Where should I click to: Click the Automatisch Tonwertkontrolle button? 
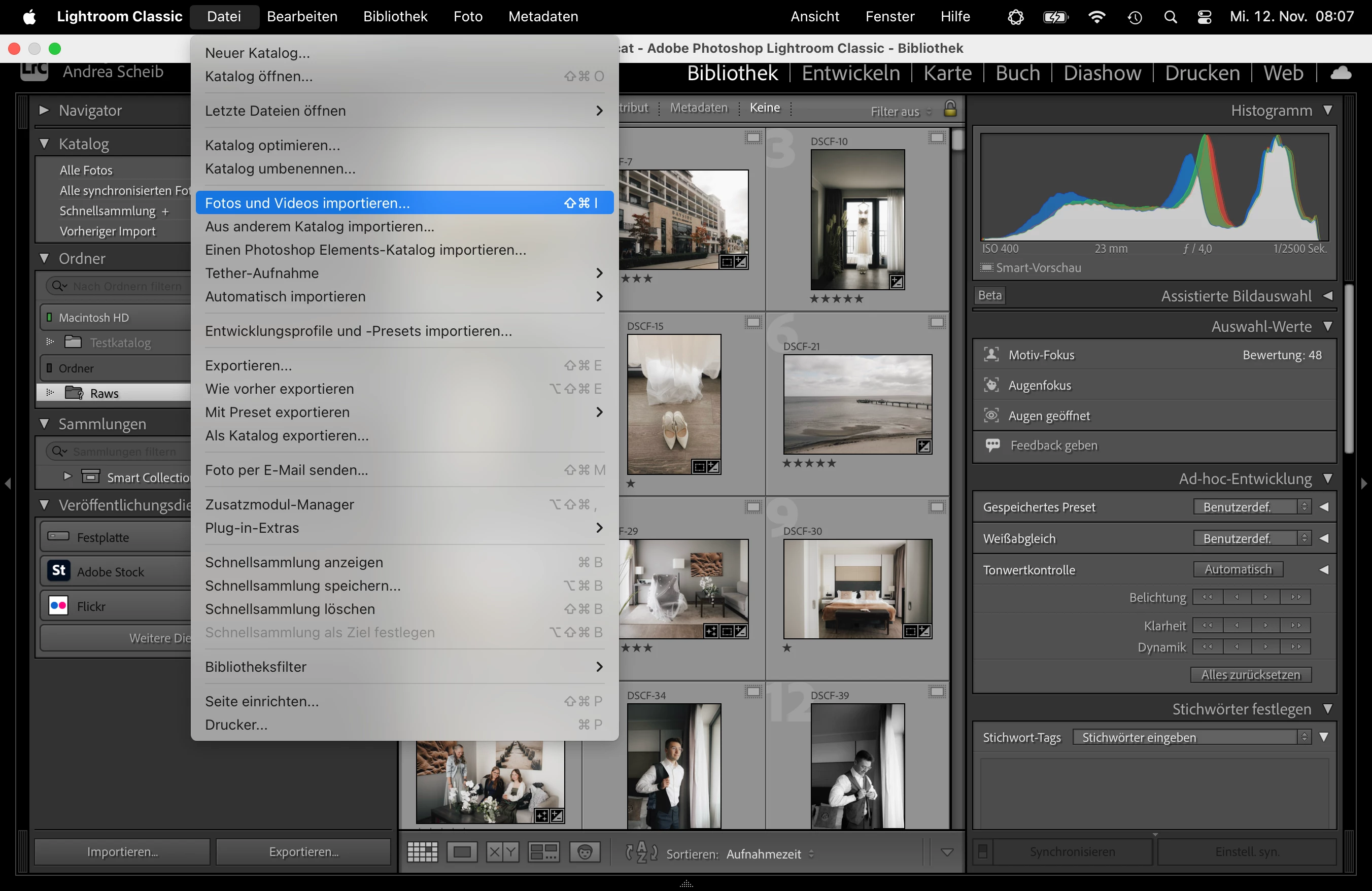(1238, 569)
